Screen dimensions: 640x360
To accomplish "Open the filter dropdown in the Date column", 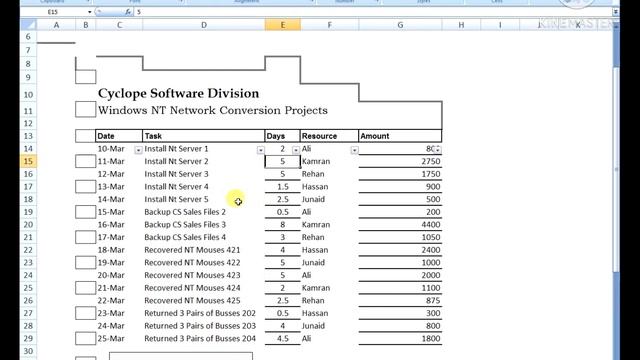I will coord(138,150).
